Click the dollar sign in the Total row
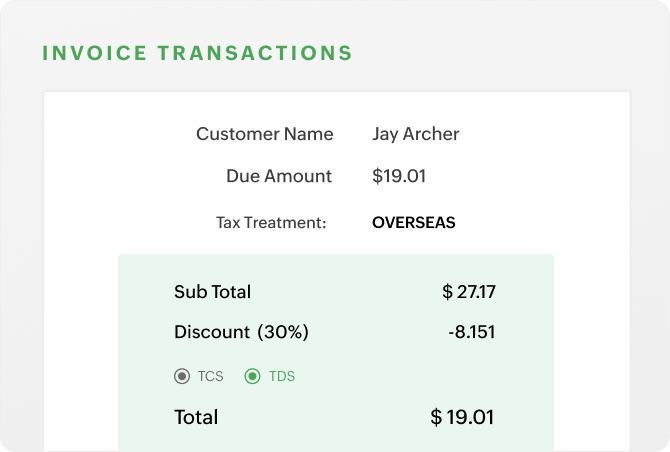This screenshot has height=452, width=670. tap(436, 417)
